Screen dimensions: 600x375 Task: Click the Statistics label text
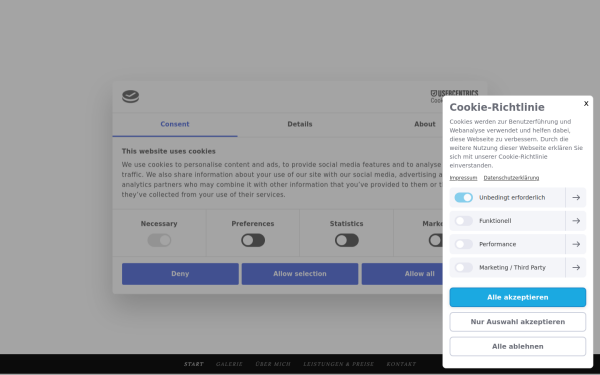click(347, 224)
